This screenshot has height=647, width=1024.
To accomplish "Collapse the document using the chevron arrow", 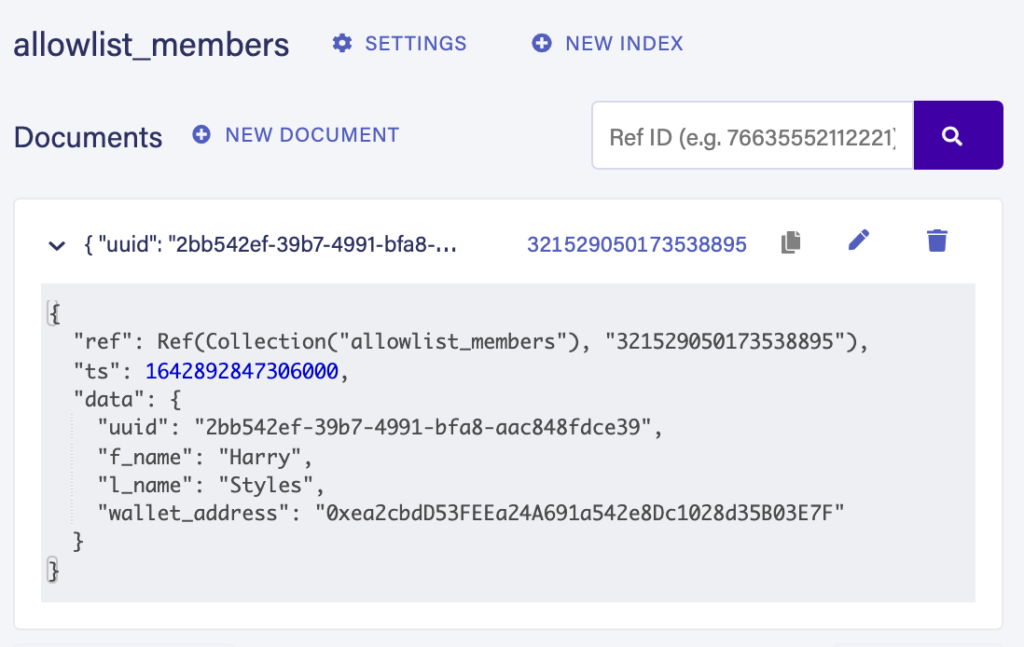I will pyautogui.click(x=57, y=244).
